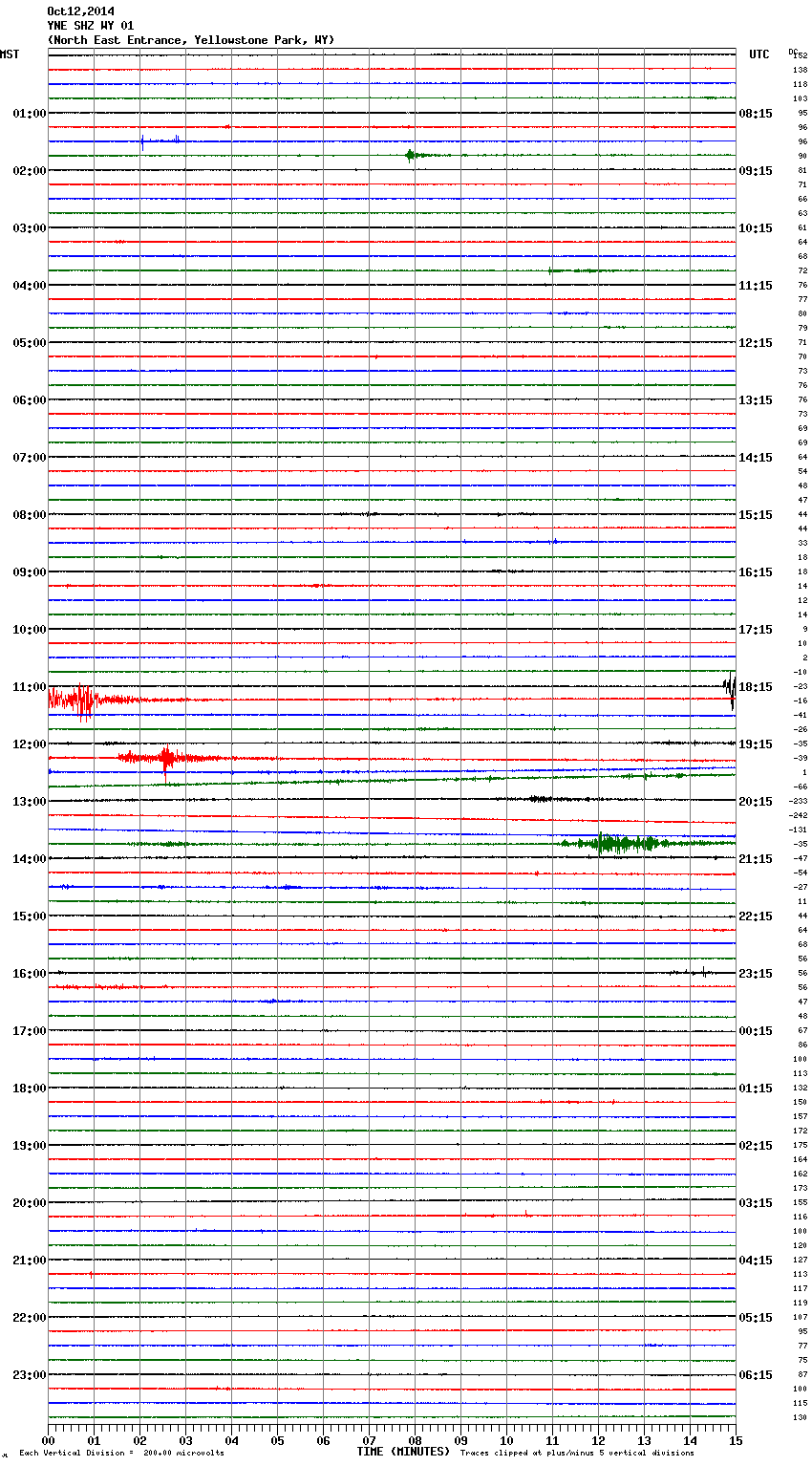Click the "05" minute tick label on the x-axis
The width and height of the screenshot is (812, 1466).
tap(277, 1440)
